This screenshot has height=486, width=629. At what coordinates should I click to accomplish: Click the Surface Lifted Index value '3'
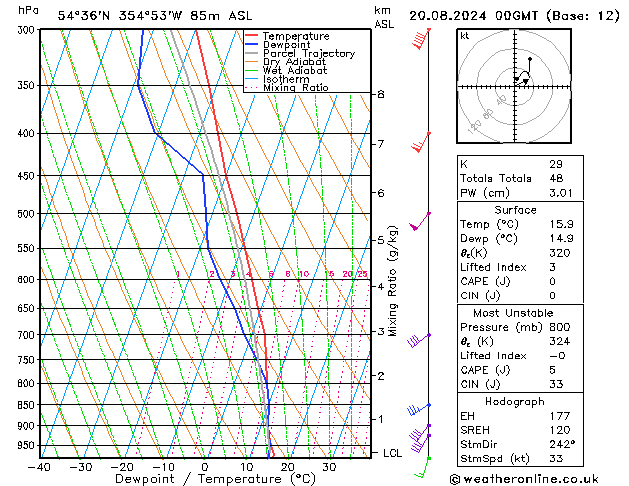(x=552, y=267)
